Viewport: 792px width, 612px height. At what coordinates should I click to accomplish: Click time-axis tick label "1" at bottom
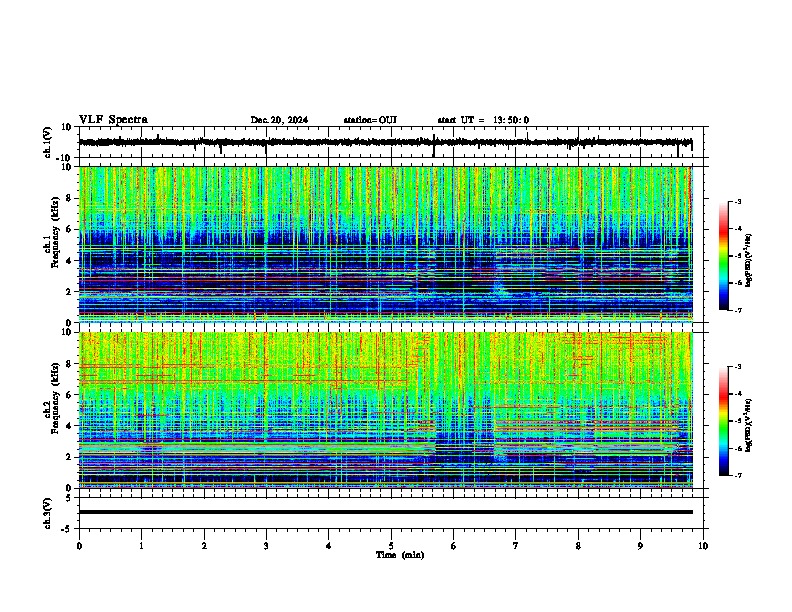click(141, 545)
